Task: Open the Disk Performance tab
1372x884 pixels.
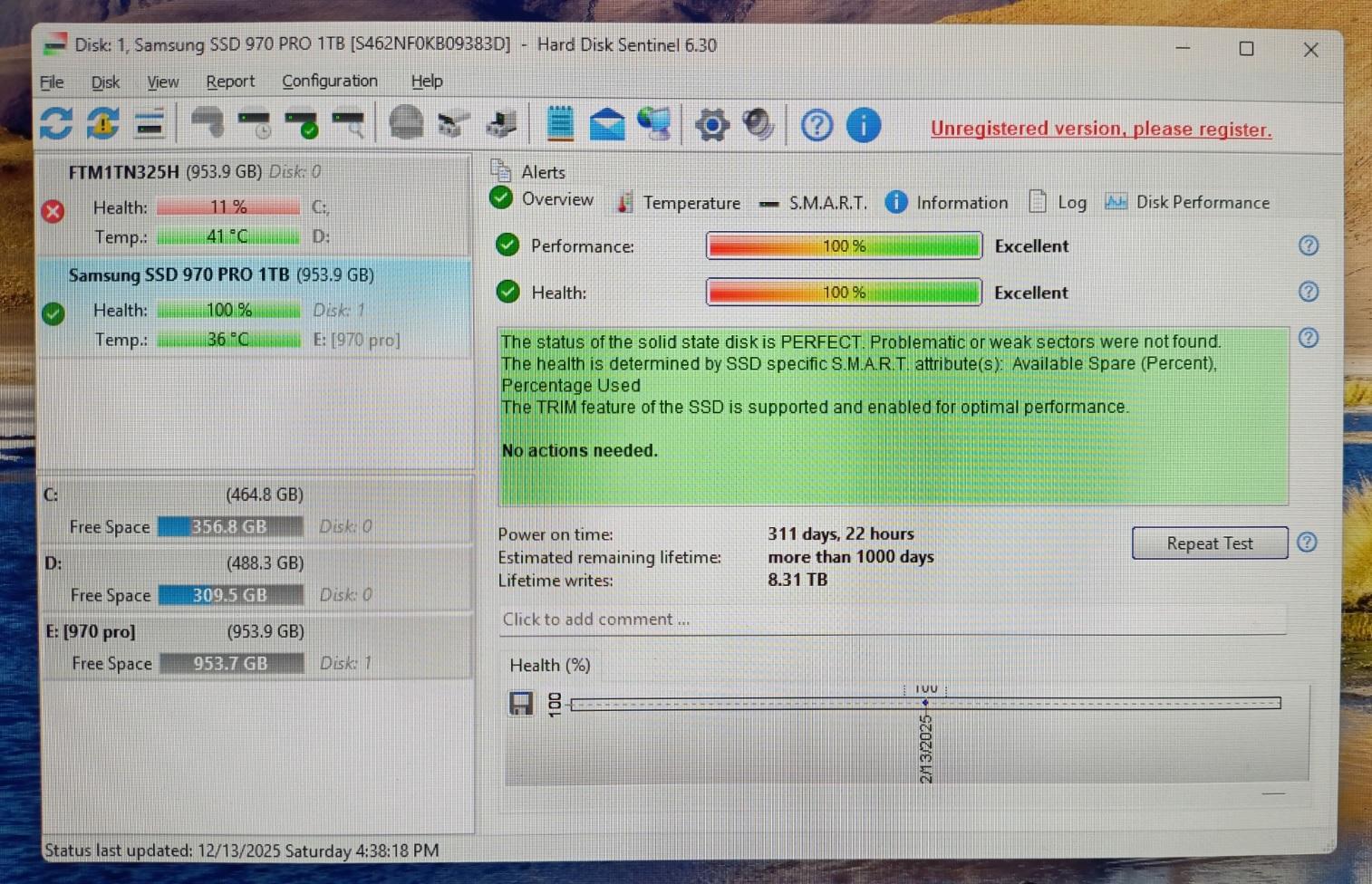Action: pyautogui.click(x=1187, y=203)
